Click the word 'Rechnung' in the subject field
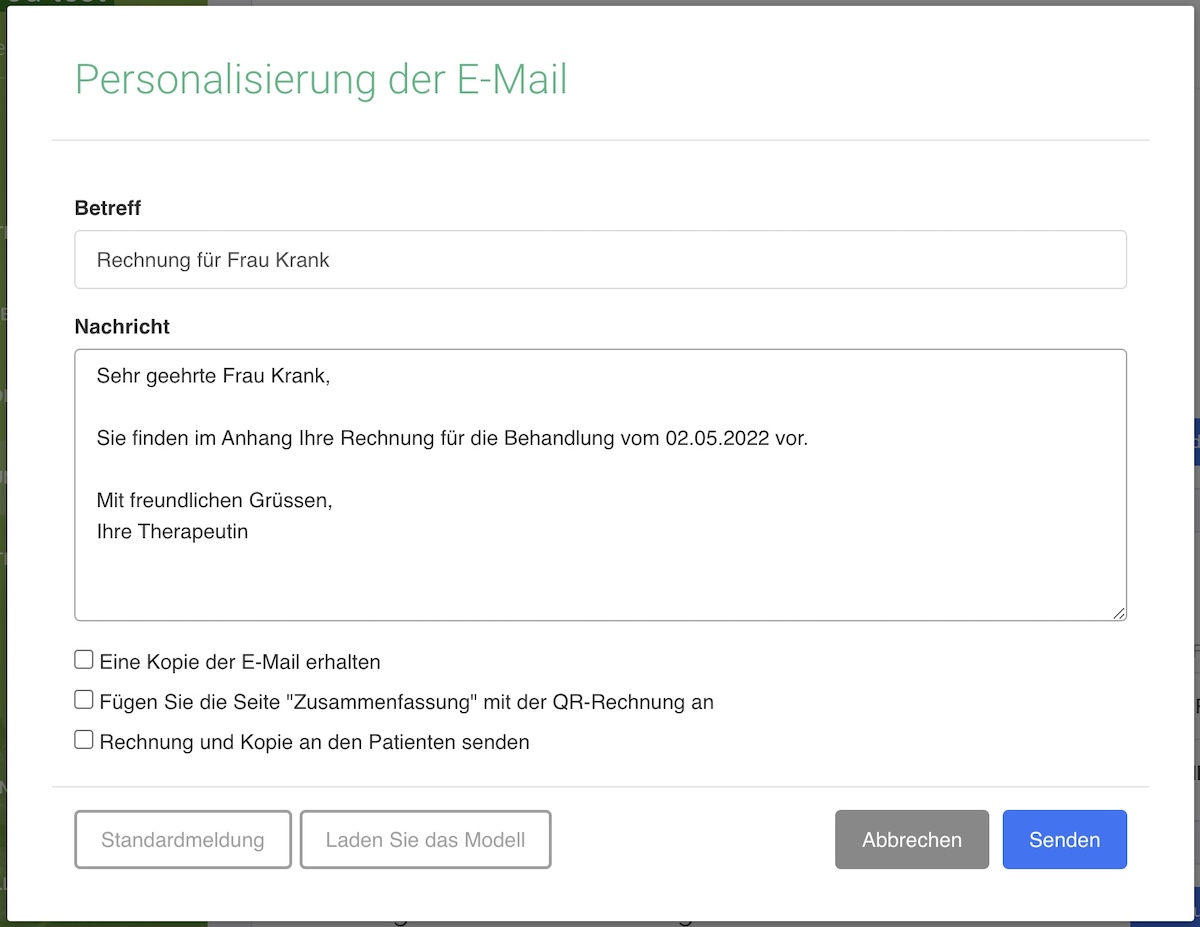Image resolution: width=1200 pixels, height=927 pixels. coord(139,260)
